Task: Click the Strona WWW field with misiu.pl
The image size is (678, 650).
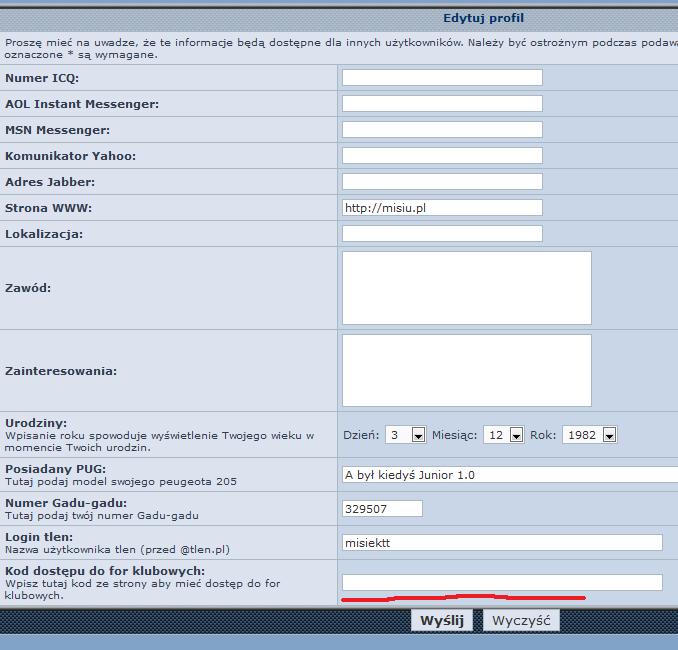Action: click(x=442, y=208)
